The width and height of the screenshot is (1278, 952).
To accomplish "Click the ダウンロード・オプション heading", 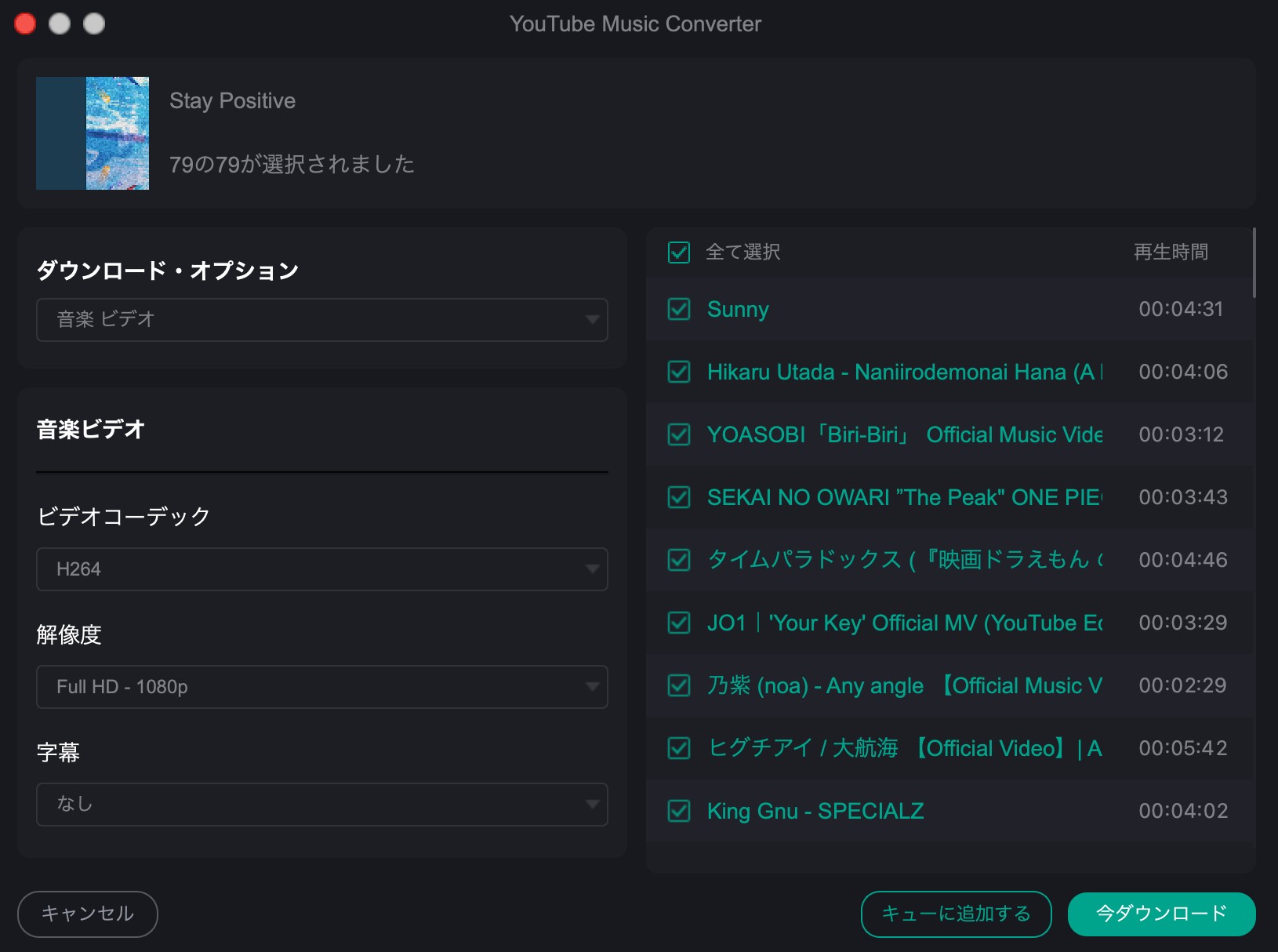I will click(168, 271).
